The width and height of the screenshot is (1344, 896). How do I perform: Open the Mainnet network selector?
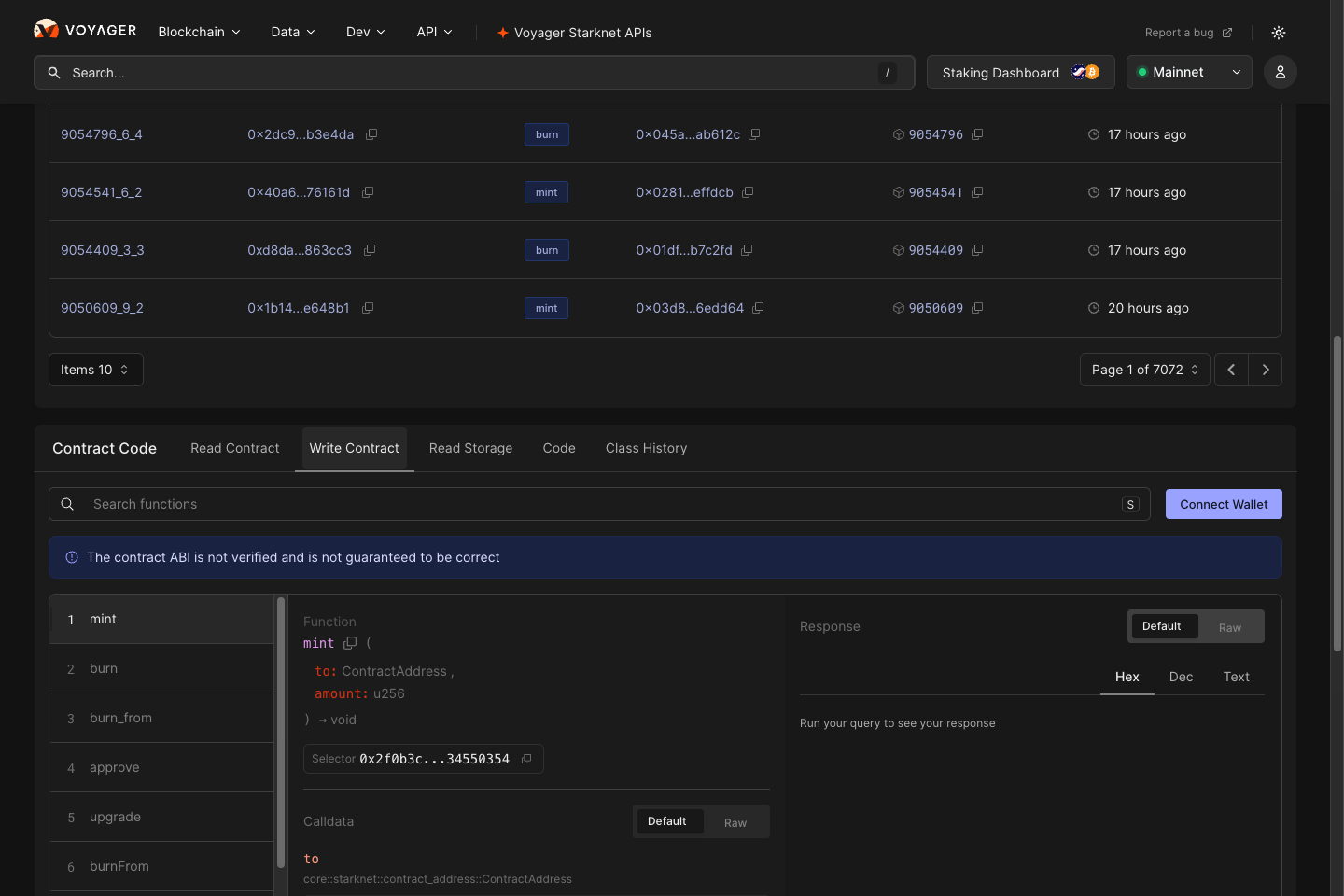tap(1189, 72)
